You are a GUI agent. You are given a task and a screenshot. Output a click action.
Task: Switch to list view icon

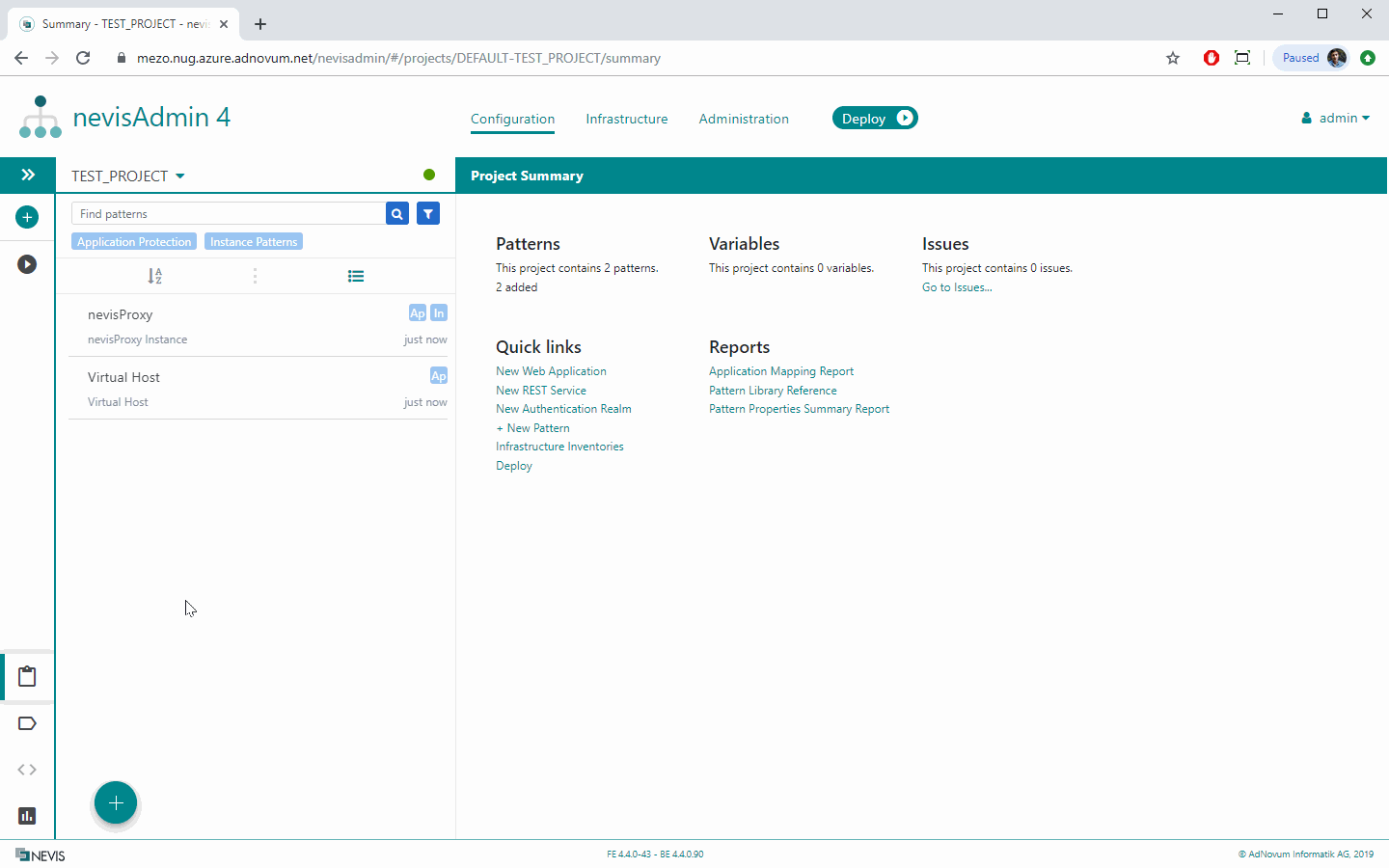356,276
